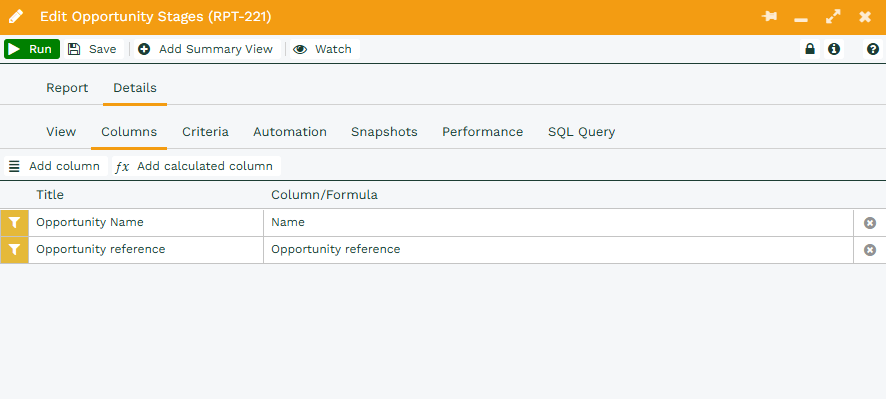Click the pencil edit icon in title bar
This screenshot has width=886, height=399.
click(16, 16)
